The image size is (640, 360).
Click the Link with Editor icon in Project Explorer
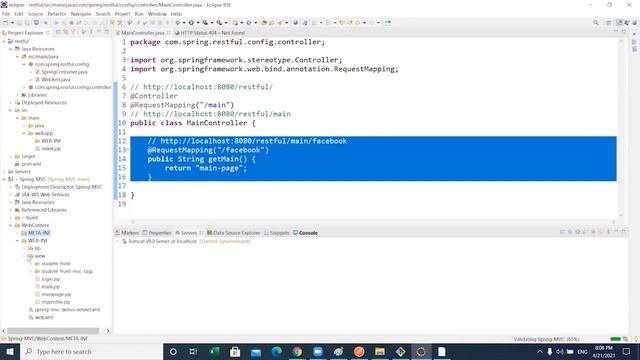click(x=66, y=32)
